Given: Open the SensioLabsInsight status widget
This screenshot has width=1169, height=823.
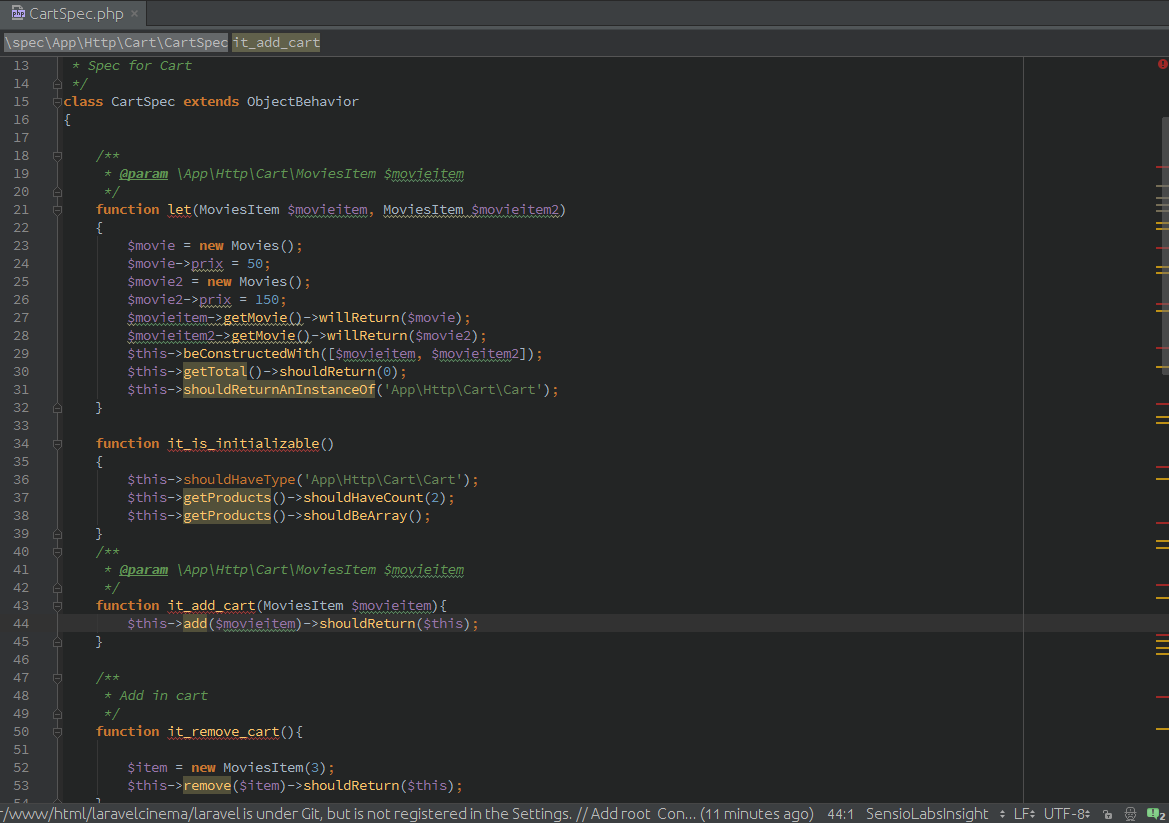Looking at the screenshot, I should (935, 814).
